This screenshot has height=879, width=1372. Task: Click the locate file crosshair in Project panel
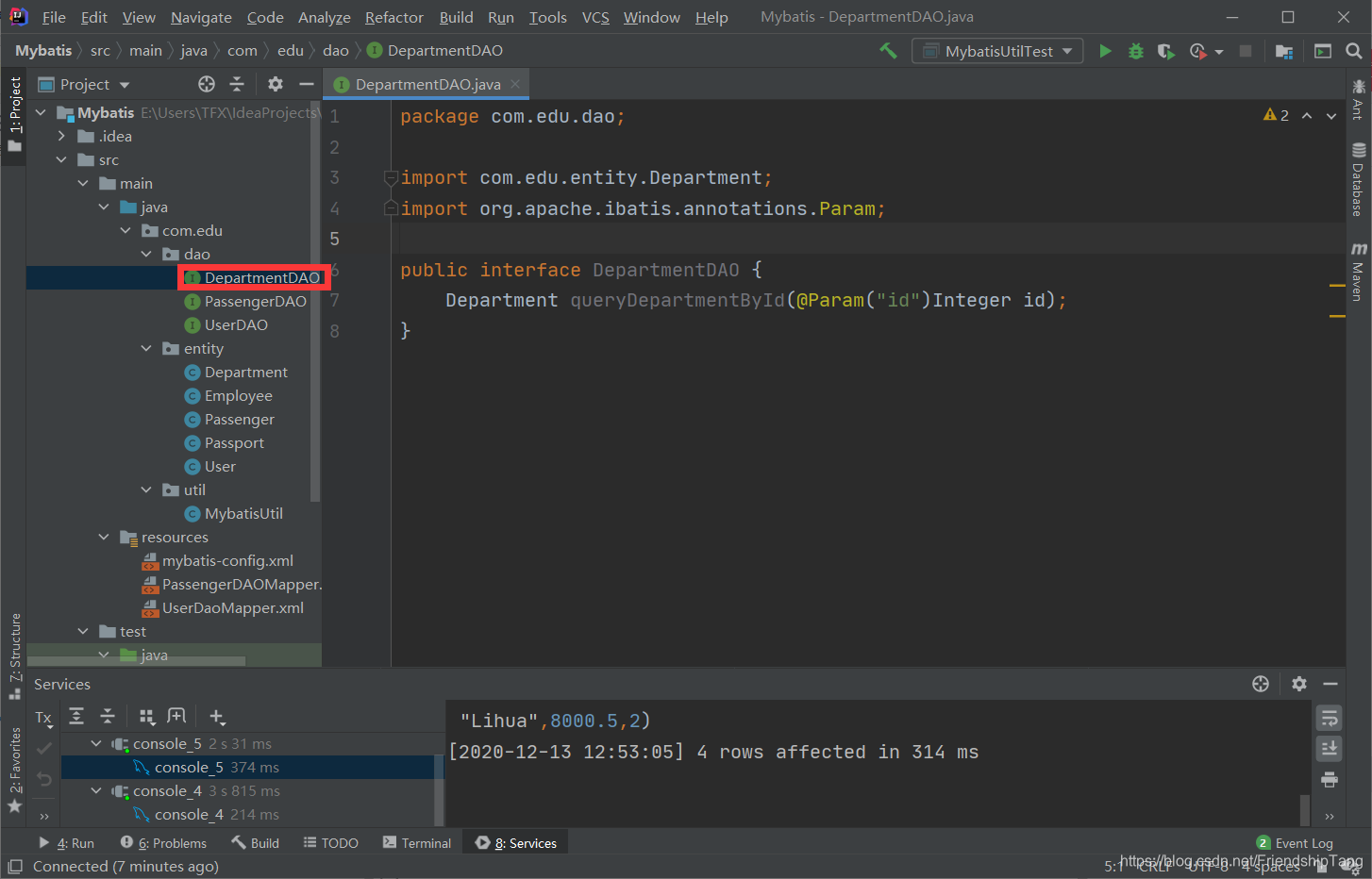point(207,84)
